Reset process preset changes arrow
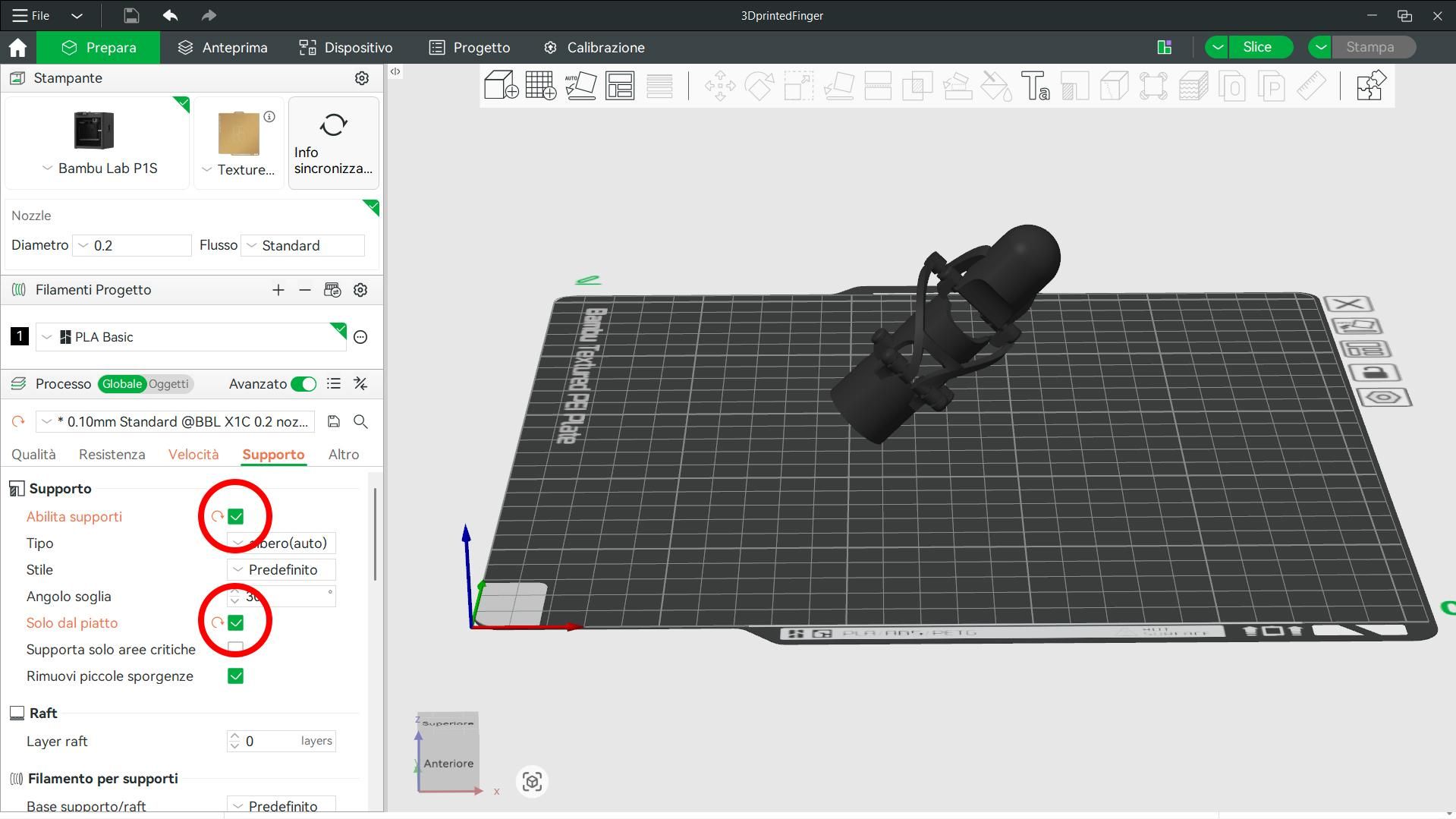This screenshot has width=1456, height=819. (18, 421)
